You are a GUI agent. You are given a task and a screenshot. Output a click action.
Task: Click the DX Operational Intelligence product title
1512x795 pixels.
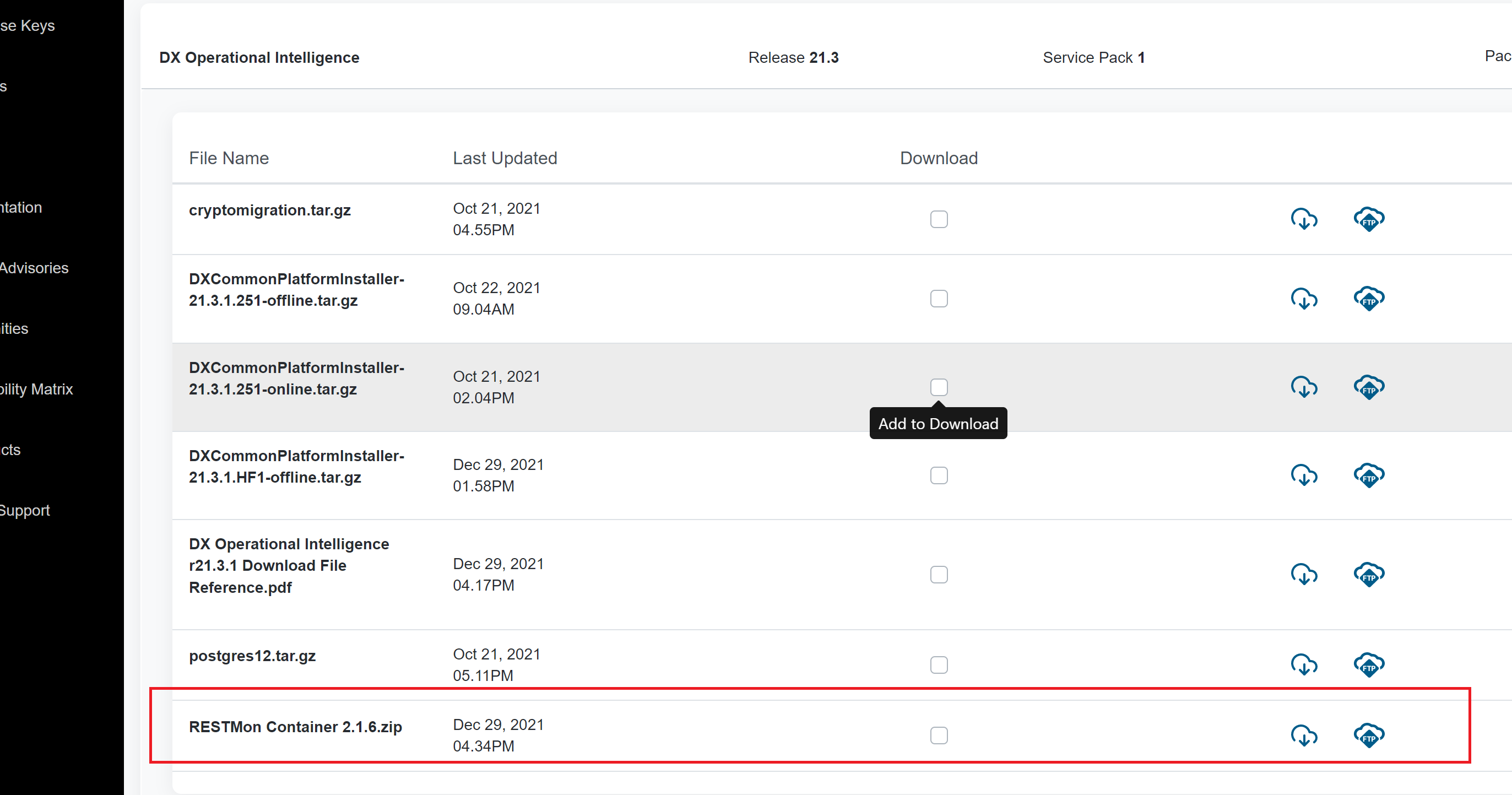pos(259,57)
